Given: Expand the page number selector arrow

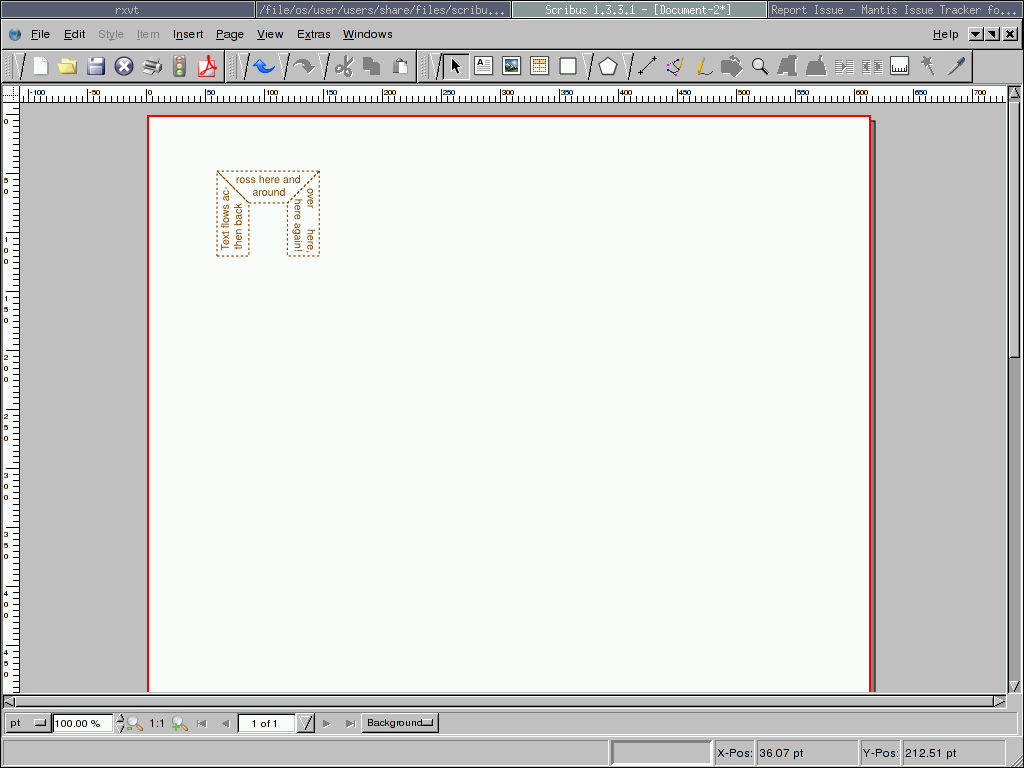Looking at the screenshot, I should [x=306, y=723].
